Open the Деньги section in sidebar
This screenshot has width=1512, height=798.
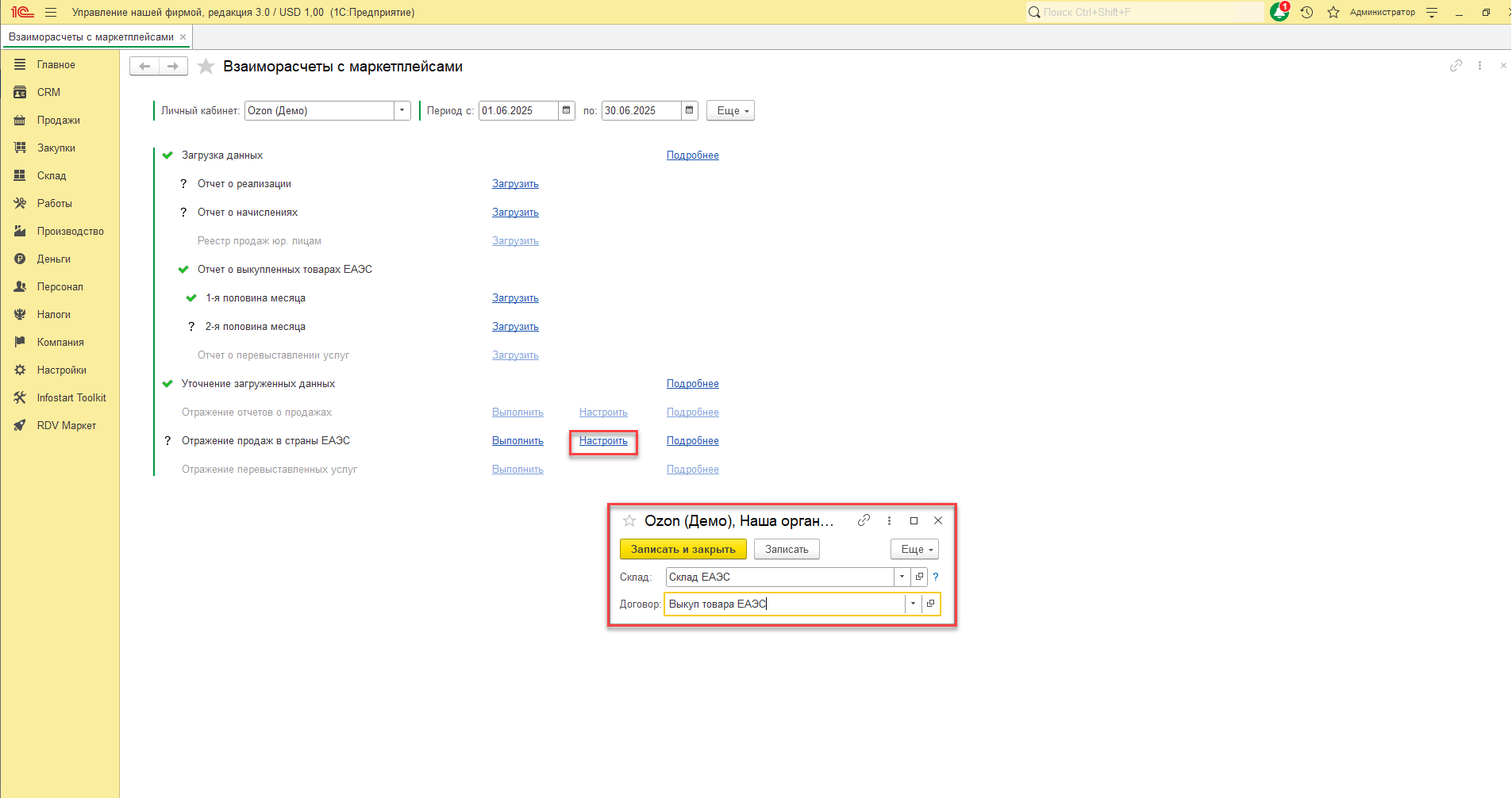[53, 259]
